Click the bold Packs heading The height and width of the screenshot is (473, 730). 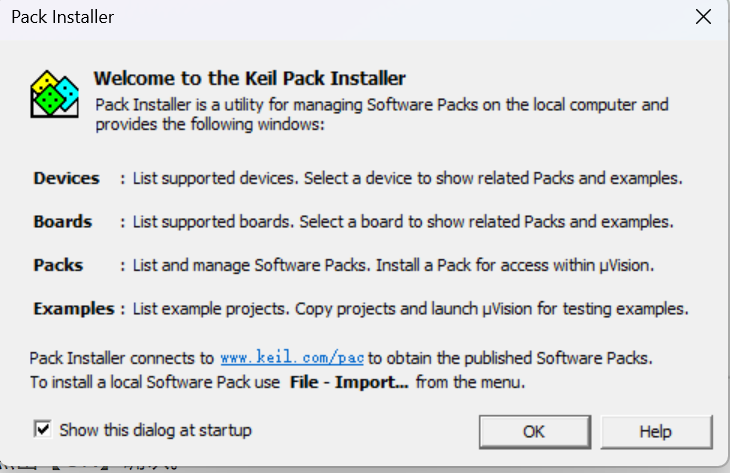coord(58,265)
